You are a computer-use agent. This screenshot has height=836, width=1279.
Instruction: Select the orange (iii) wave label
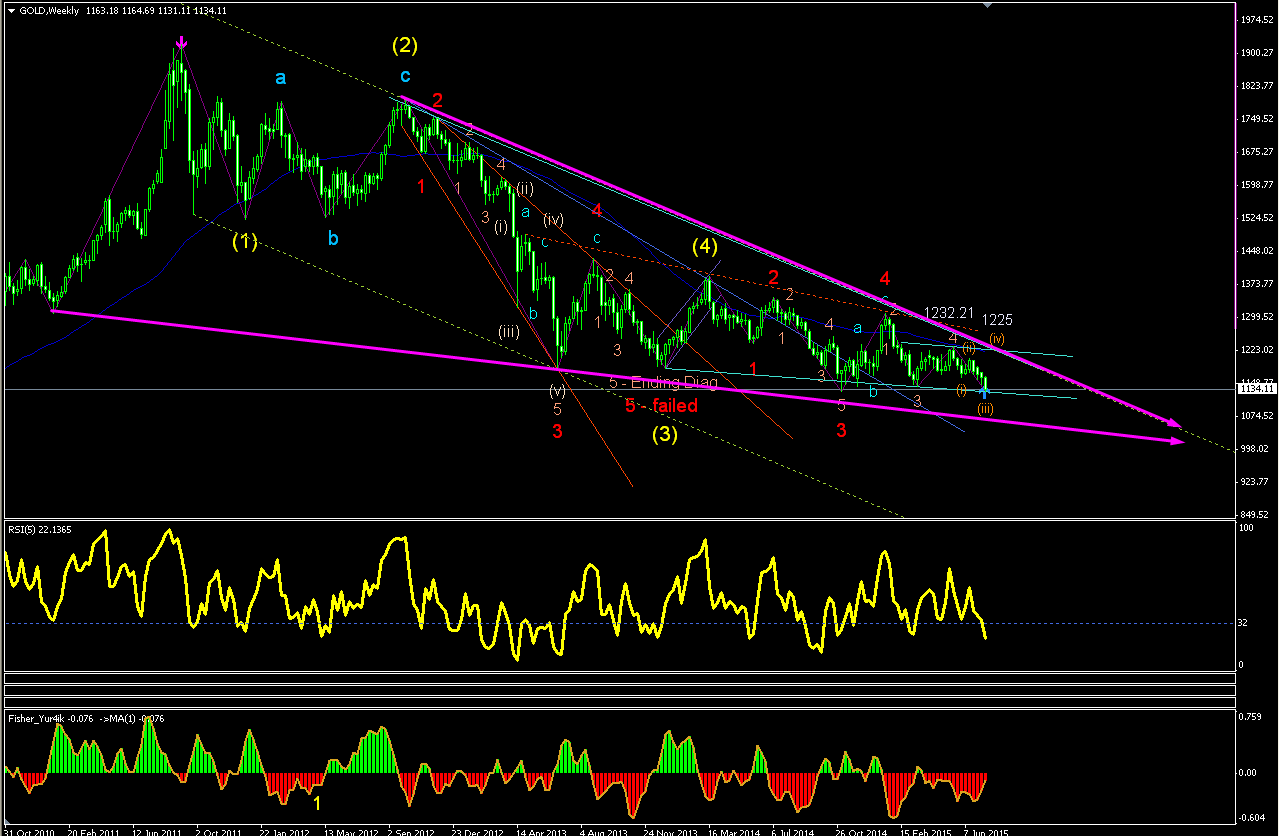985,409
